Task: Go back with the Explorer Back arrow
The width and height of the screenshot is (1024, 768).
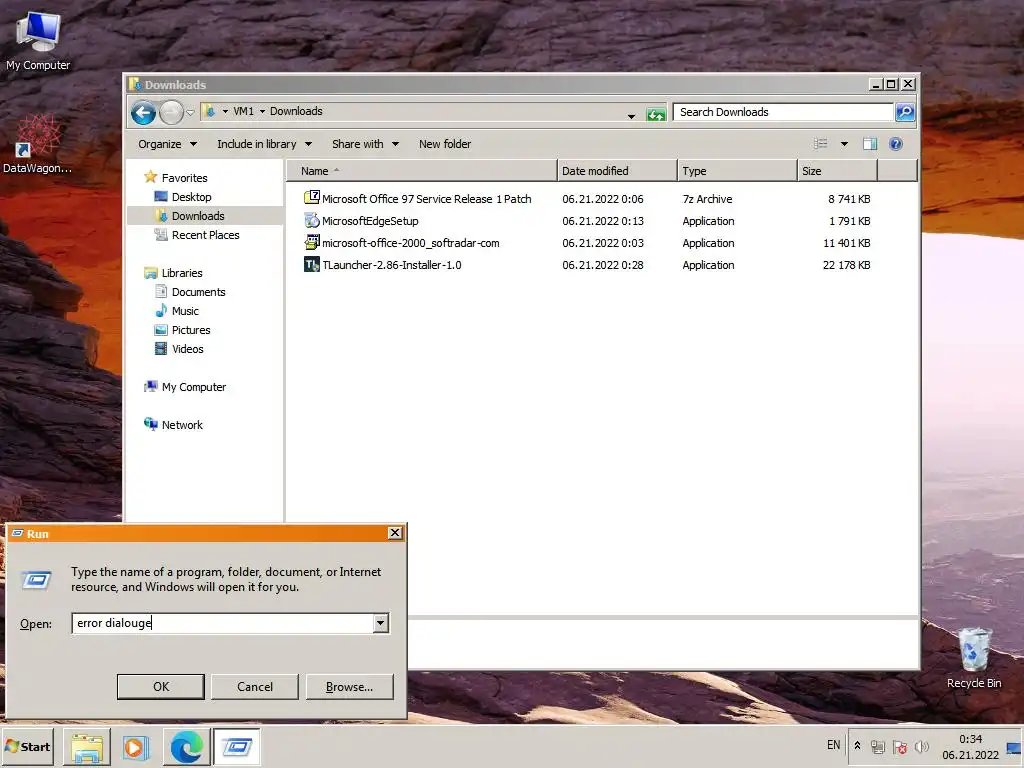Action: click(143, 112)
